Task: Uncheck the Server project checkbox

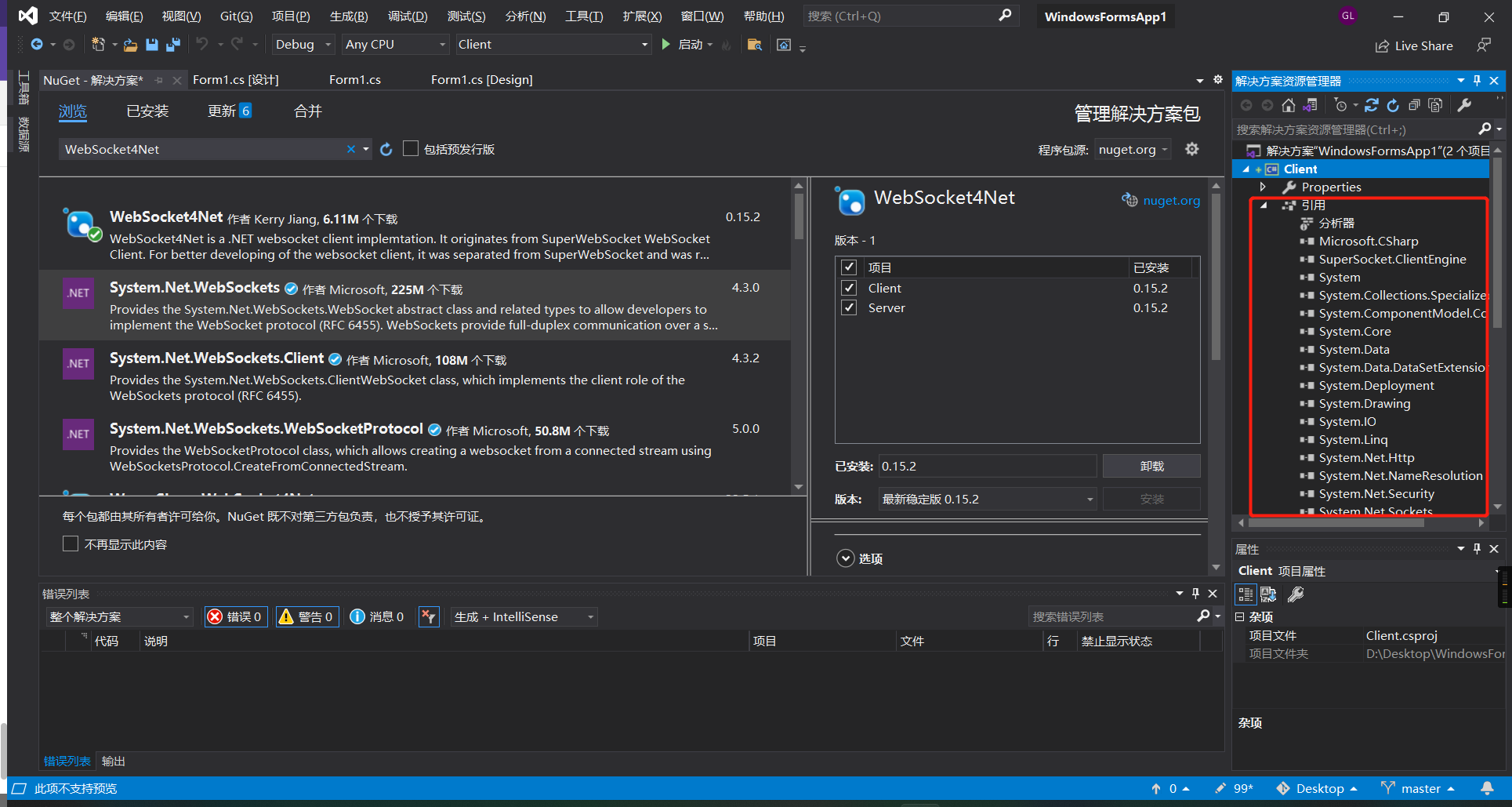Action: 849,307
